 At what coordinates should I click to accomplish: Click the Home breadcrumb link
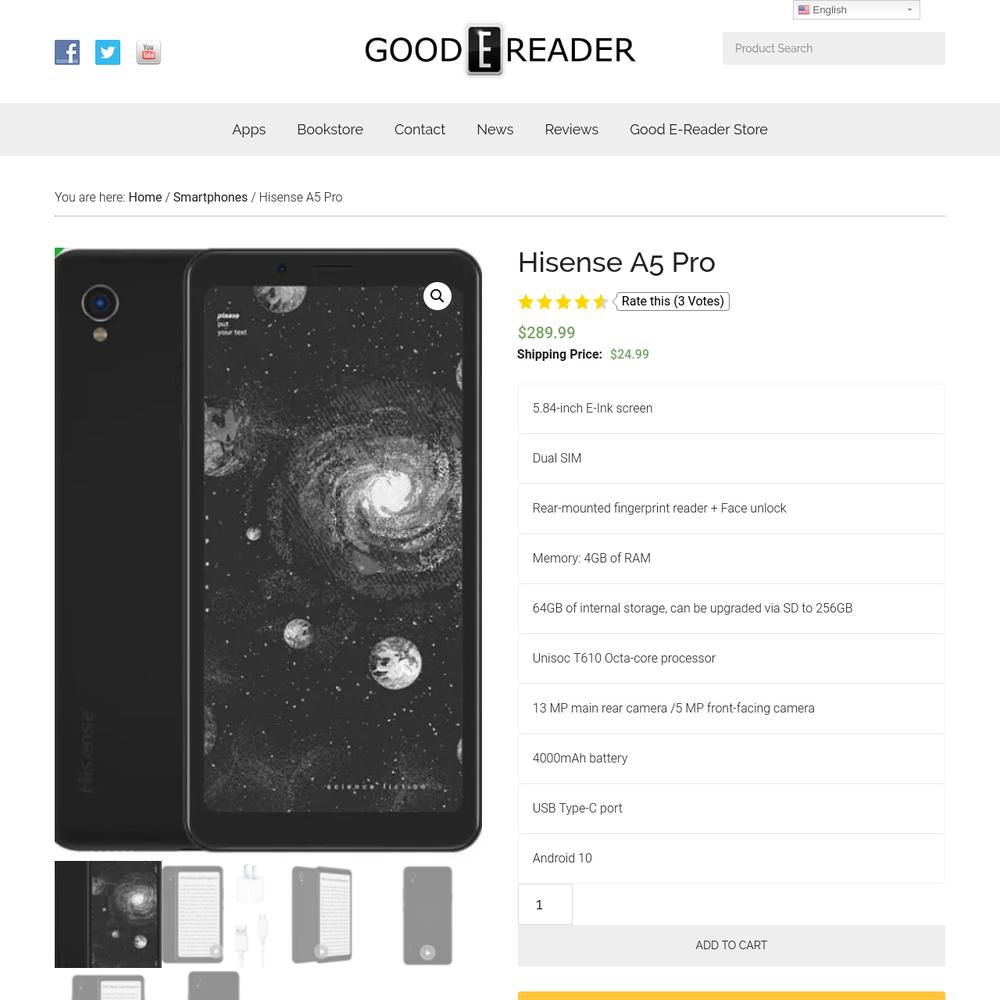(x=145, y=197)
